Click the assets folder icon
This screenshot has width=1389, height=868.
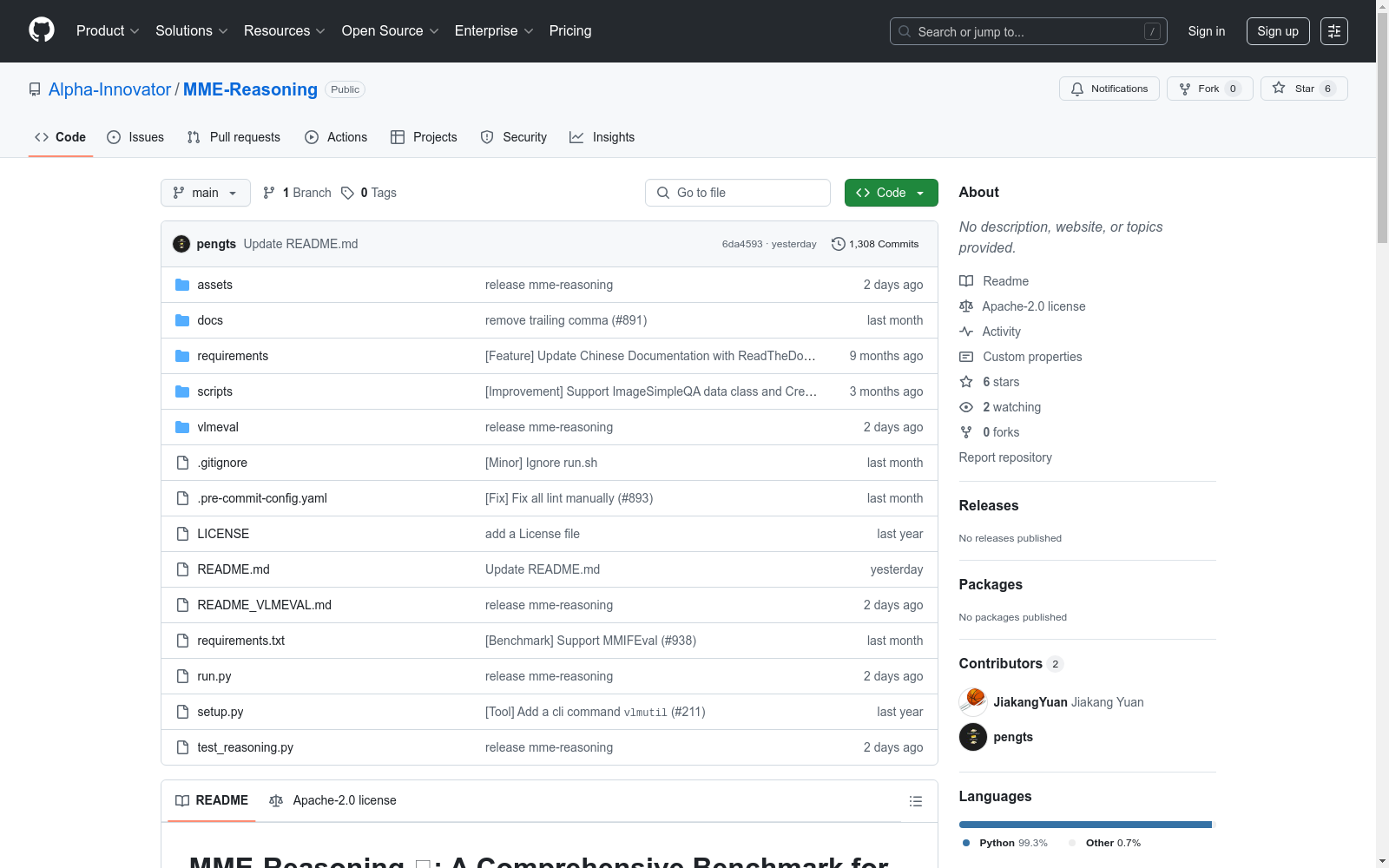(182, 285)
